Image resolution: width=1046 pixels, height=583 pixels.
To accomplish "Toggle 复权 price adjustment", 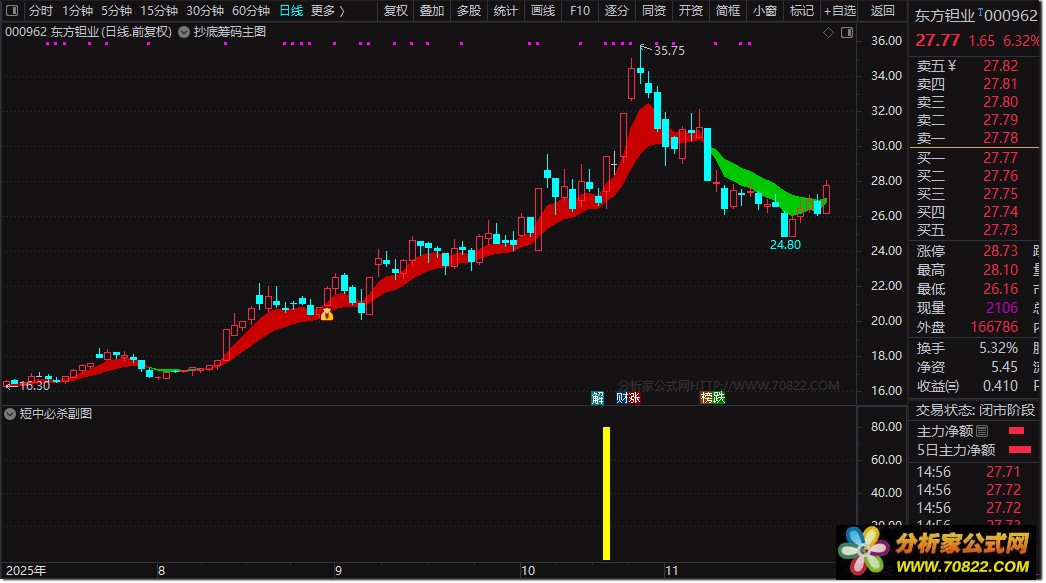I will pos(396,11).
